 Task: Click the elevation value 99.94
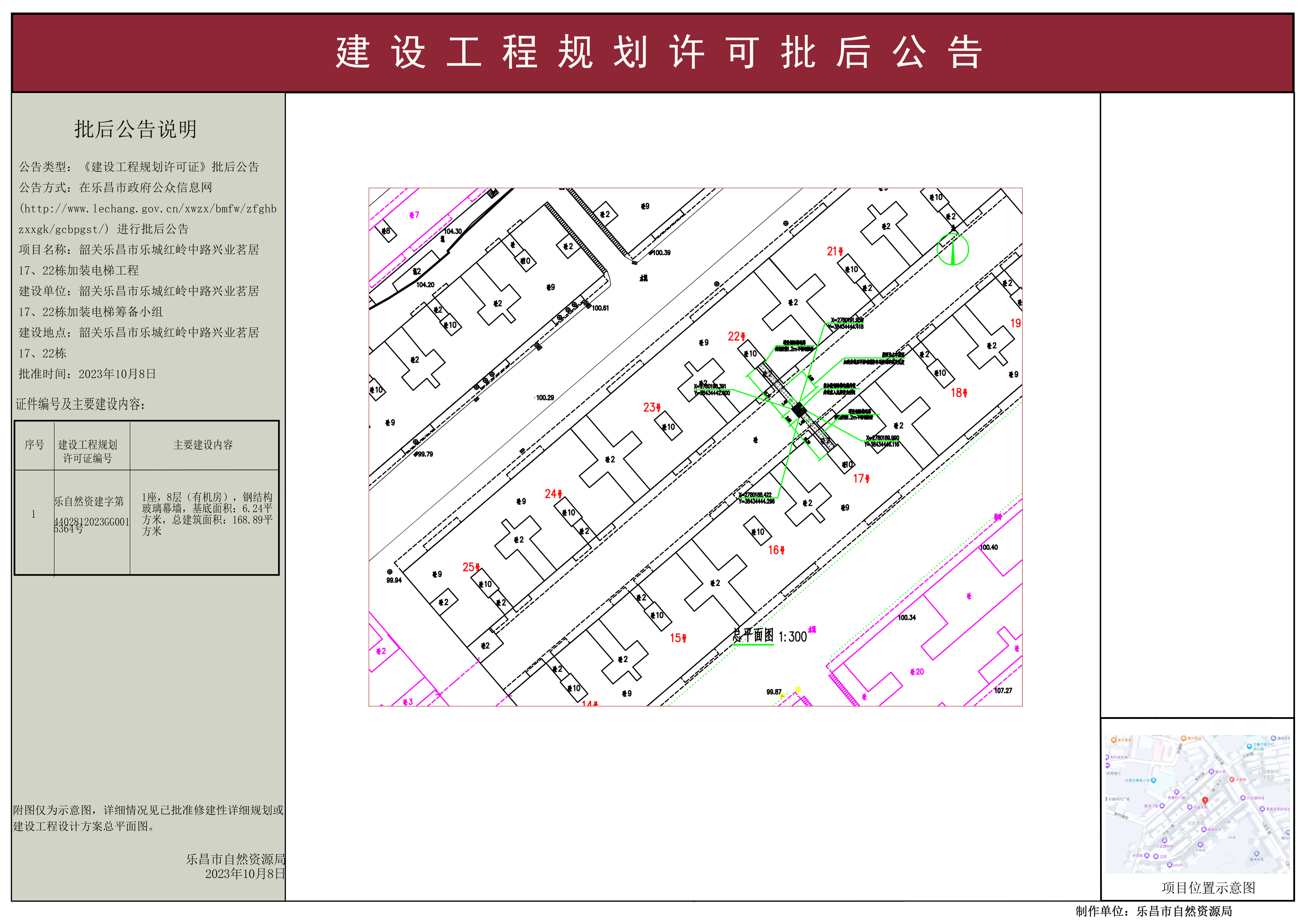[x=394, y=580]
